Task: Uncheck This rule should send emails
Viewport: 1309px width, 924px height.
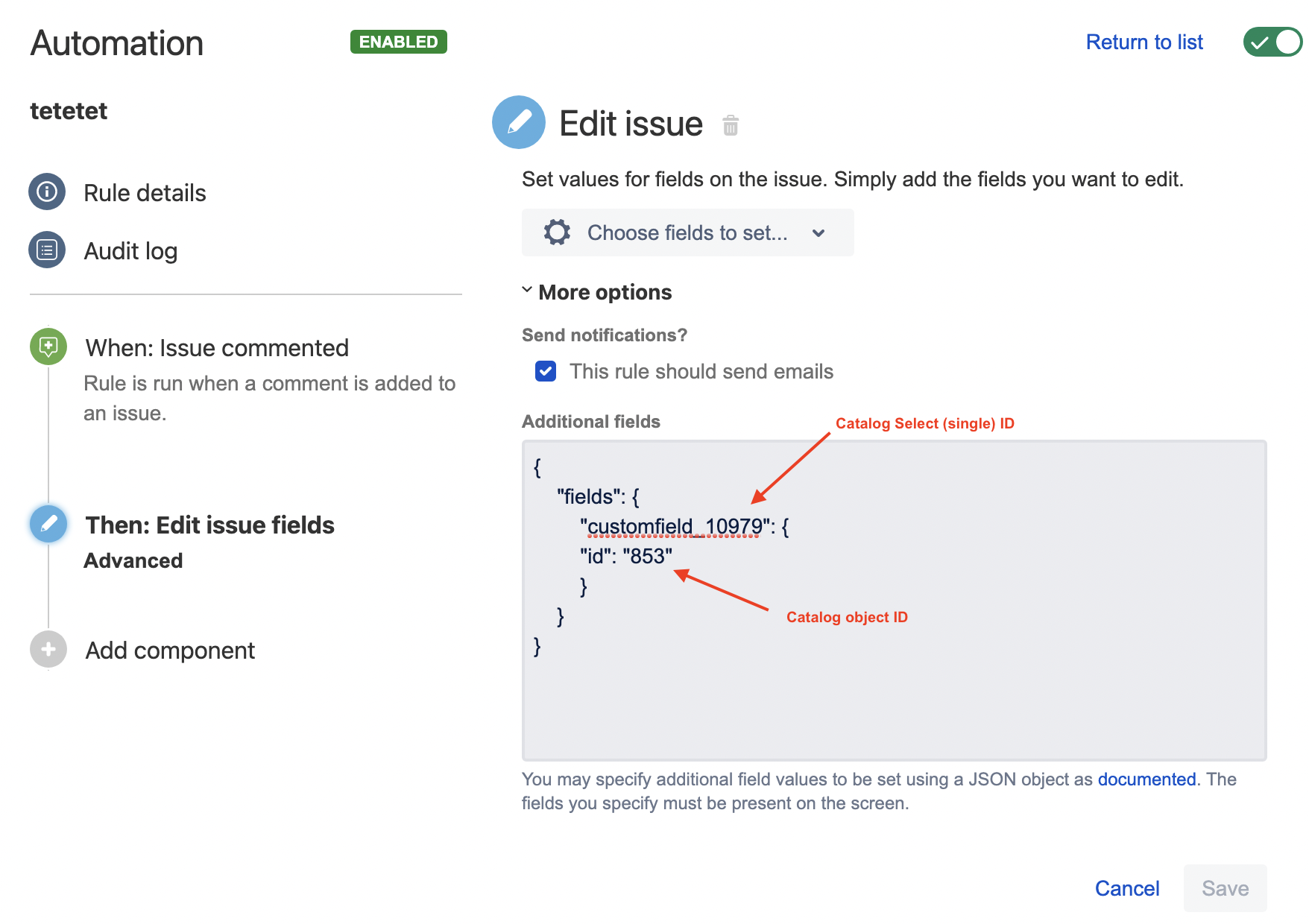Action: pos(546,371)
